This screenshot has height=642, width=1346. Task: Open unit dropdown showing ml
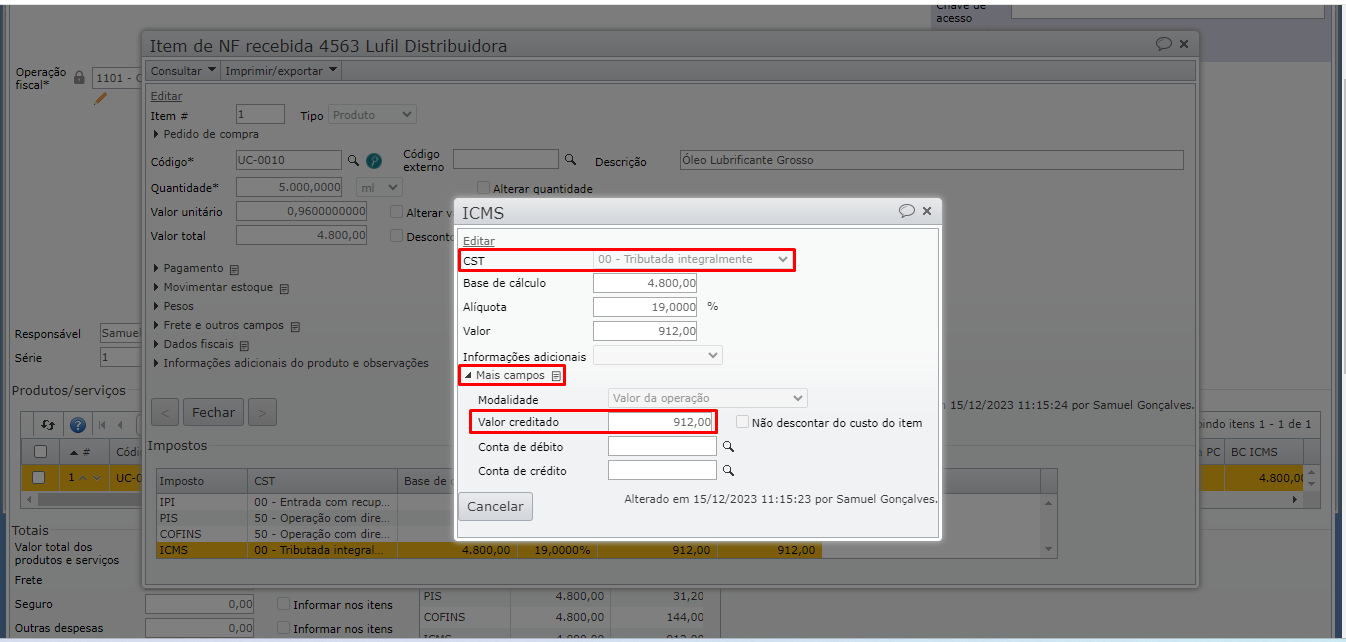[x=380, y=187]
